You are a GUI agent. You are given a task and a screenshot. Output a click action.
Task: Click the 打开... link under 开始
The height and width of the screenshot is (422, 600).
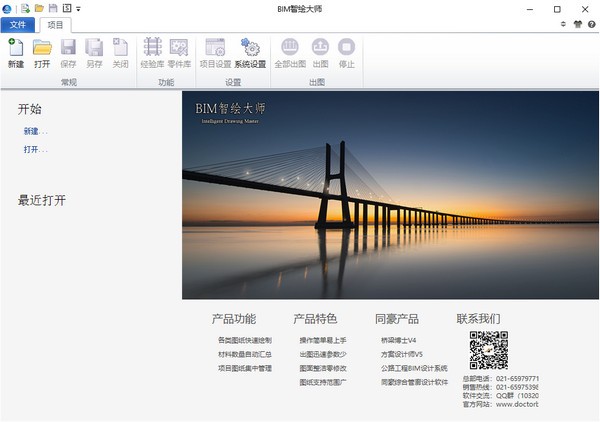tap(36, 149)
